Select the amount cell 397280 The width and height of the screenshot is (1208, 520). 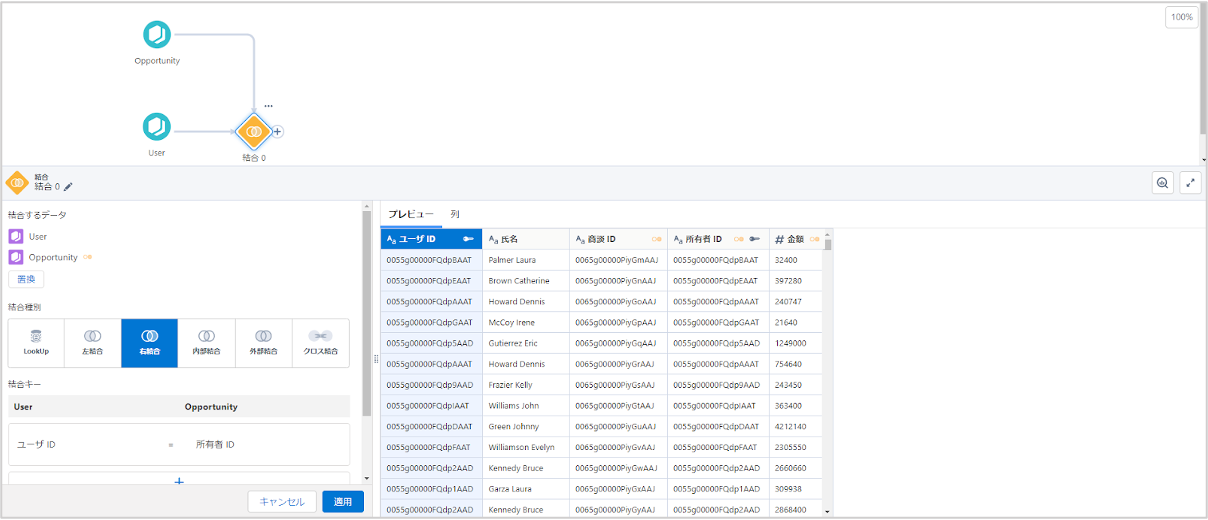click(x=795, y=281)
